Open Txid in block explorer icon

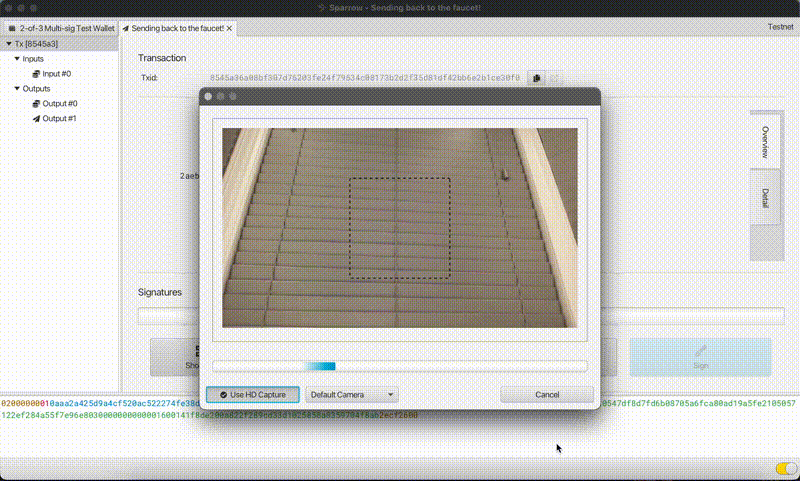click(x=555, y=78)
